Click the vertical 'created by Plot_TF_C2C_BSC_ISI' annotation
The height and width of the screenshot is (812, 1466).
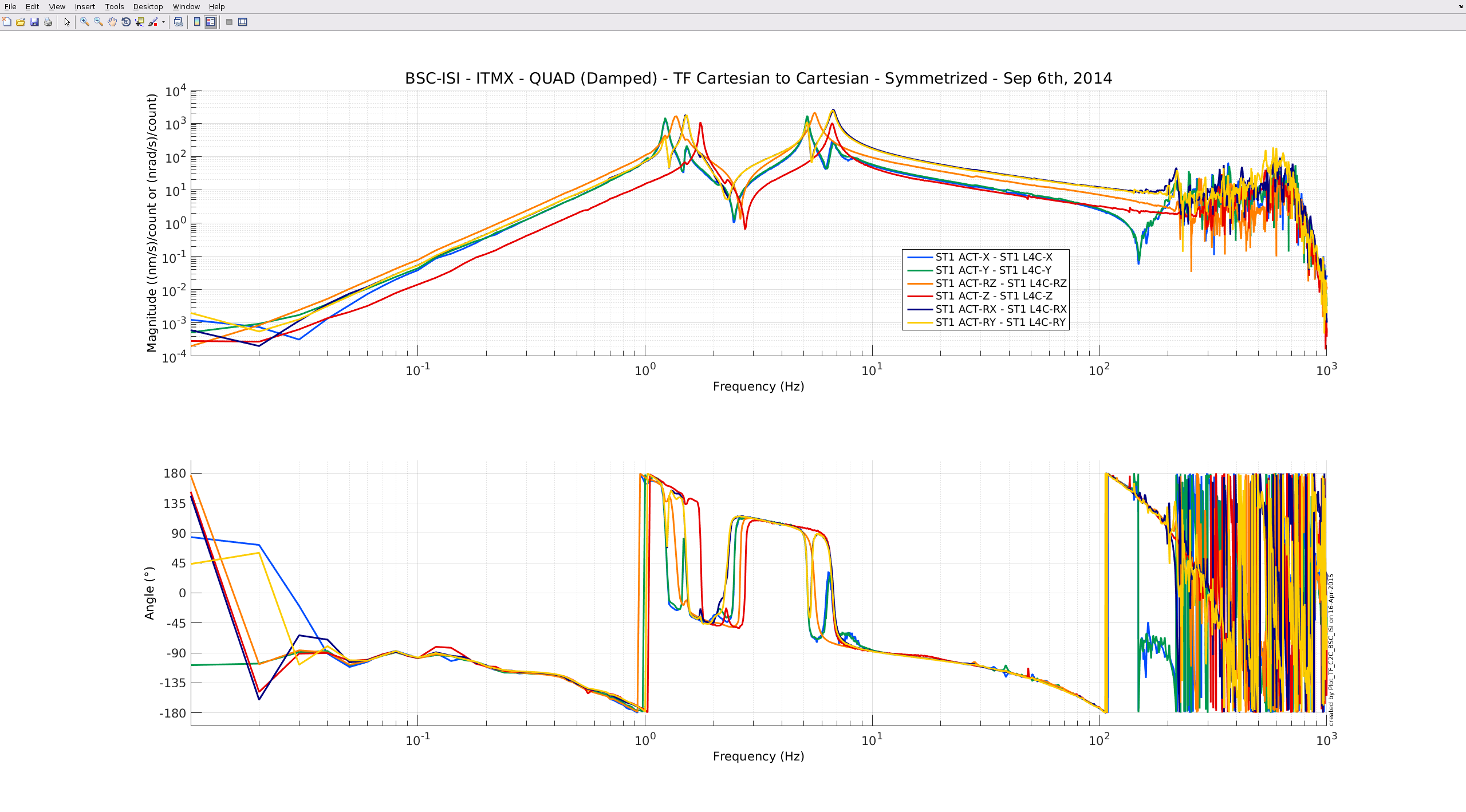1331,650
